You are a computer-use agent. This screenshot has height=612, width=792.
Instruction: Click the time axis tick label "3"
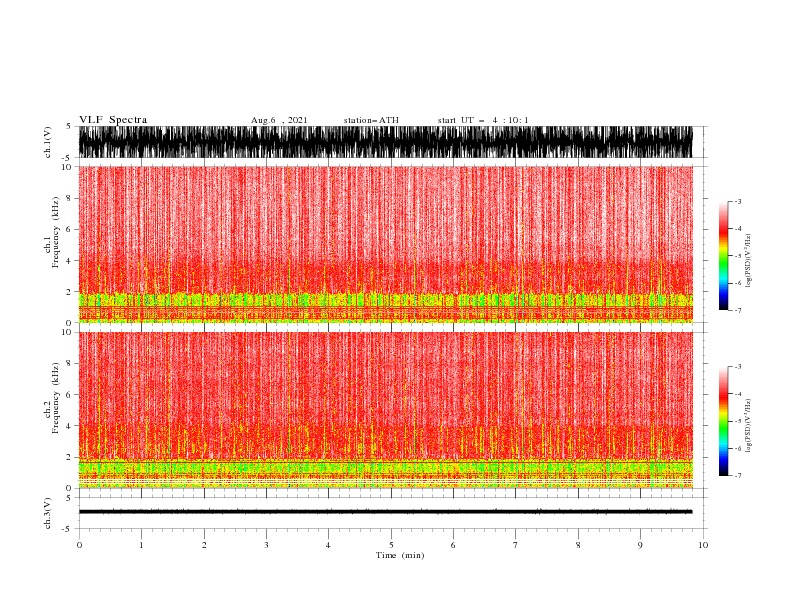[266, 545]
